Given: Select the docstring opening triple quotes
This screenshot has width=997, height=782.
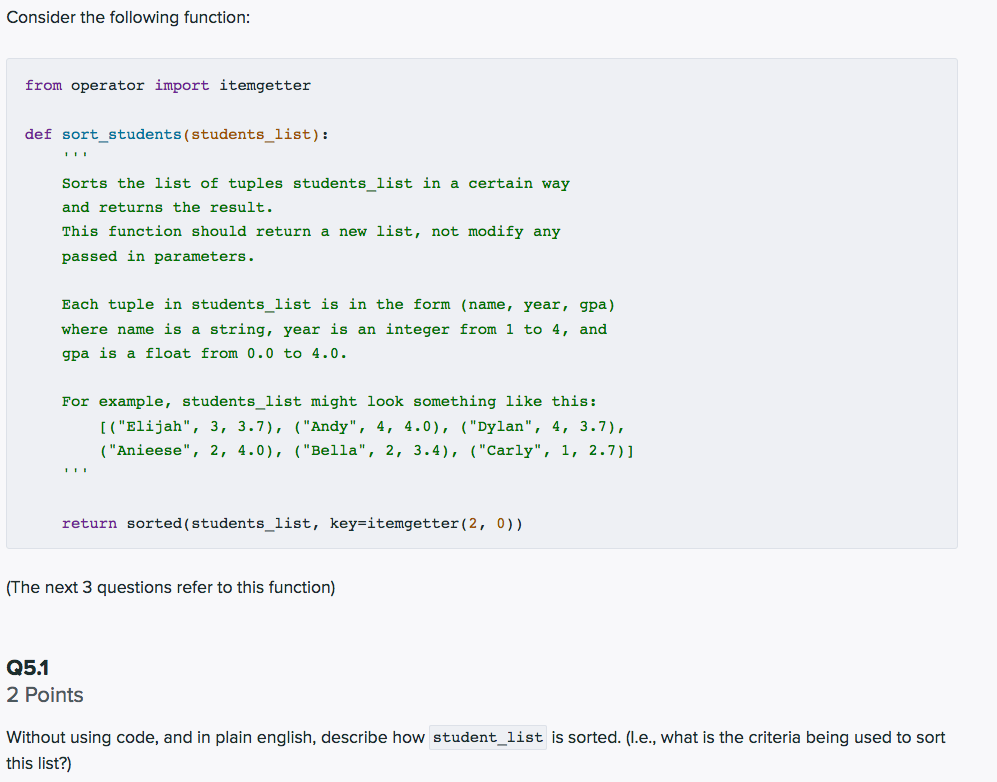Looking at the screenshot, I should click(x=75, y=156).
